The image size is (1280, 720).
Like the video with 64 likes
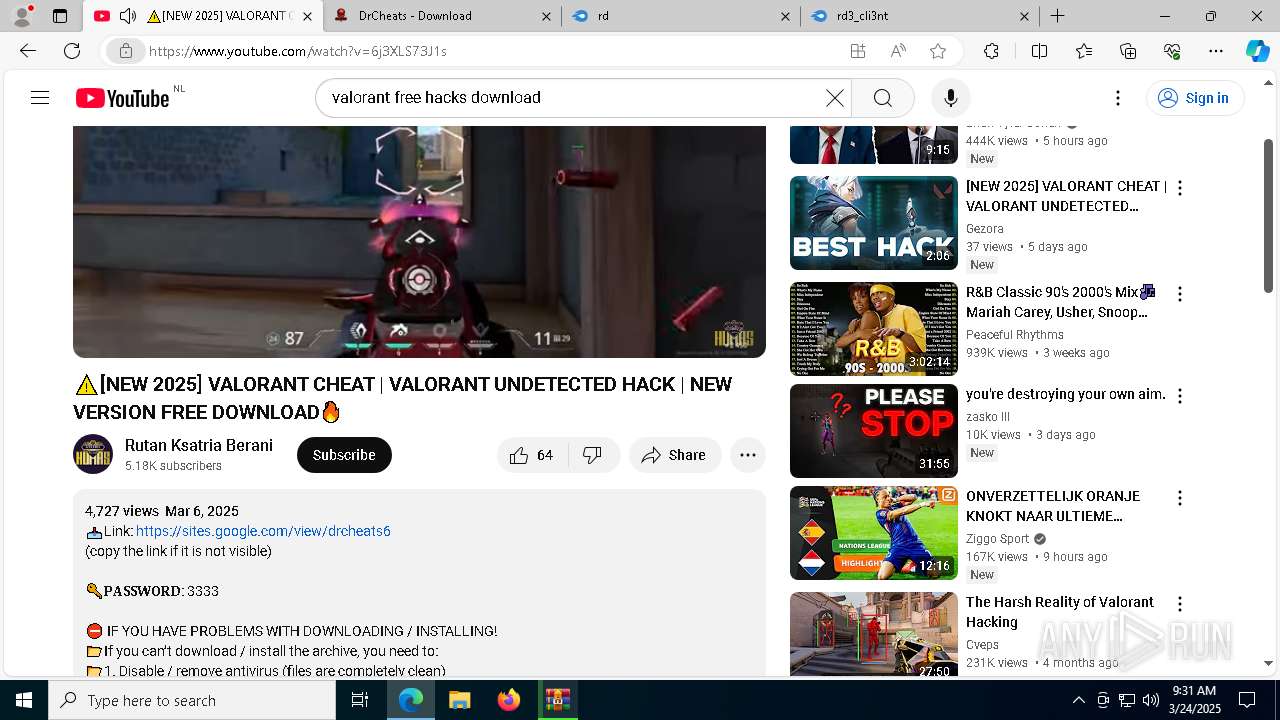pyautogui.click(x=532, y=455)
